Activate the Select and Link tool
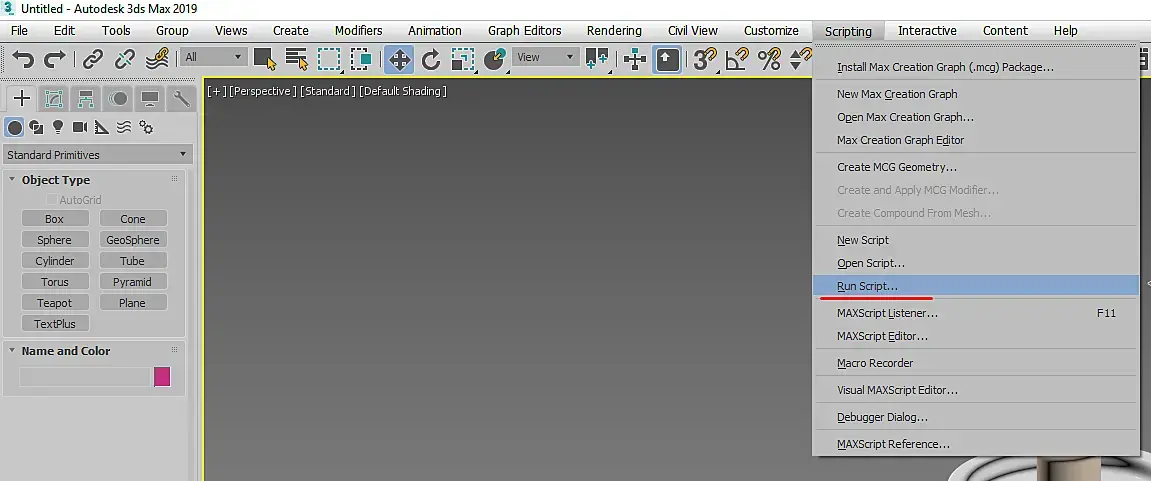 tap(92, 59)
